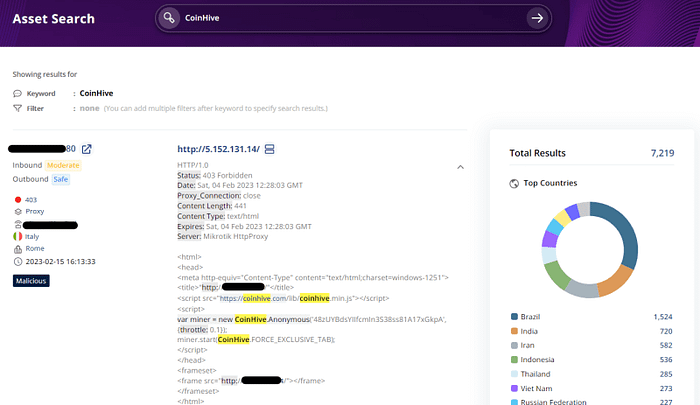Open result in new tab via external link icon
The image size is (700, 405).
click(87, 149)
